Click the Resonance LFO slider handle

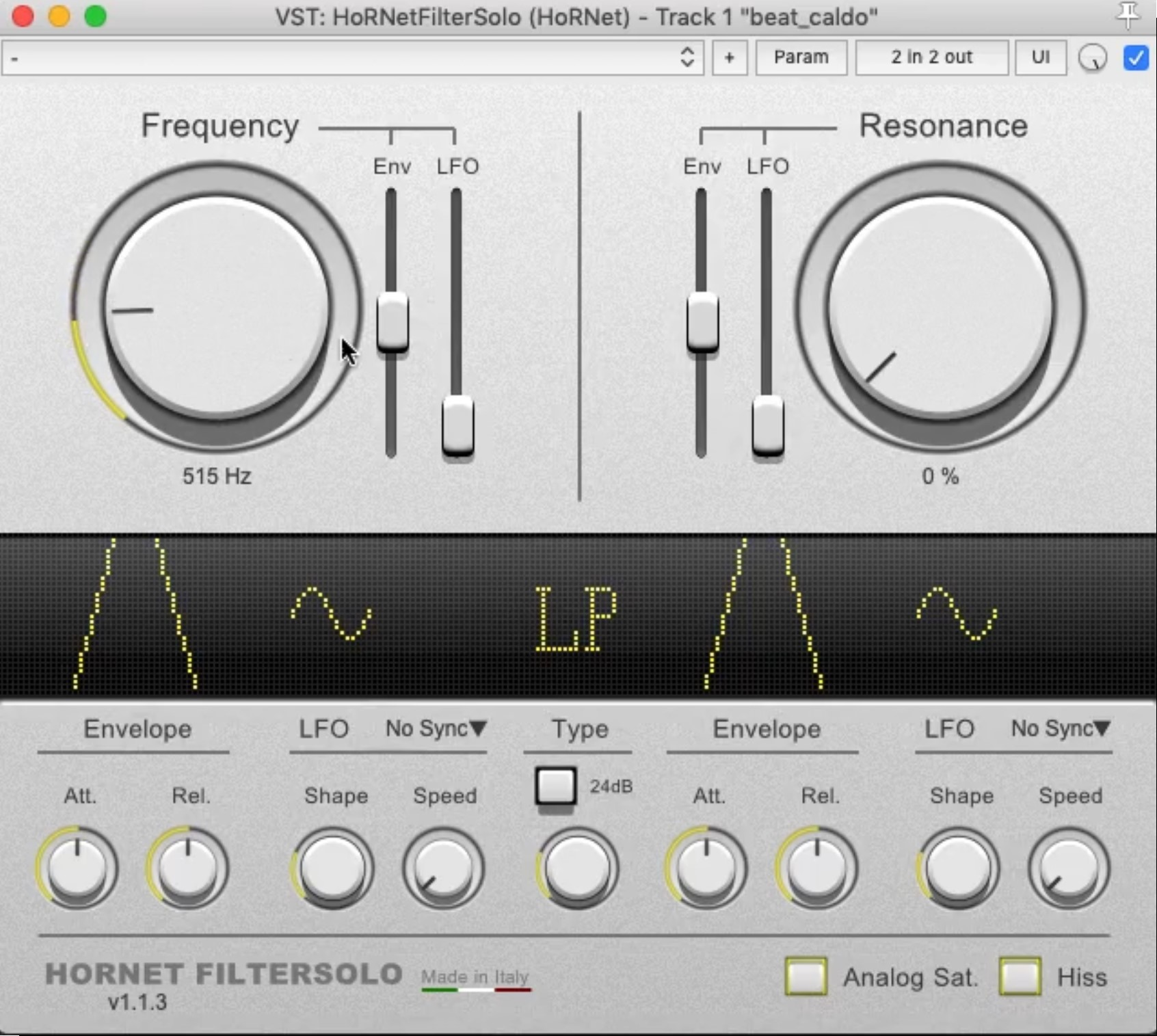coord(767,425)
